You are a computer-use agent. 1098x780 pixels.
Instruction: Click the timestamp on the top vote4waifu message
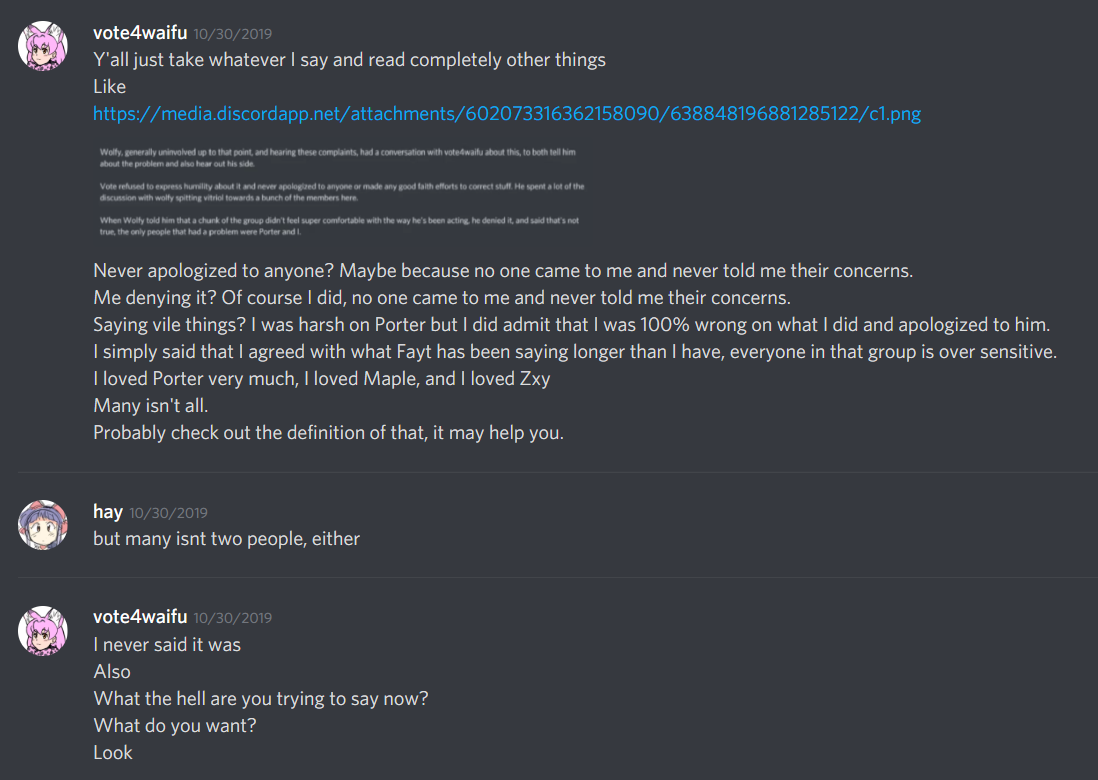tap(233, 34)
